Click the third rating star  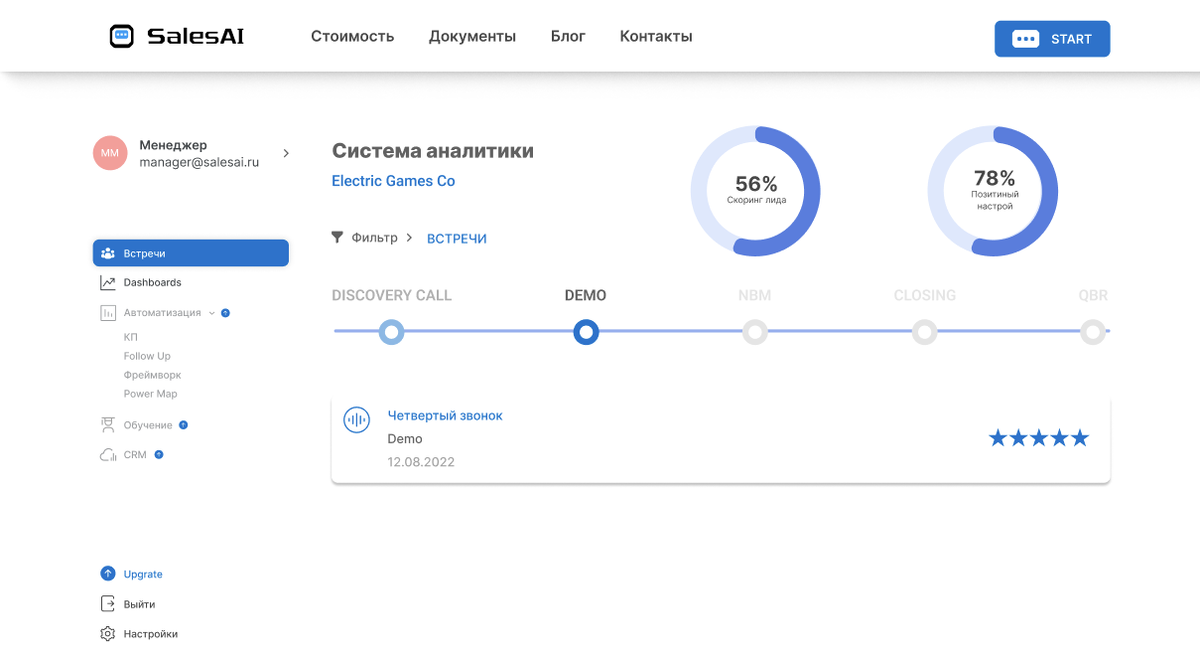tap(1039, 438)
